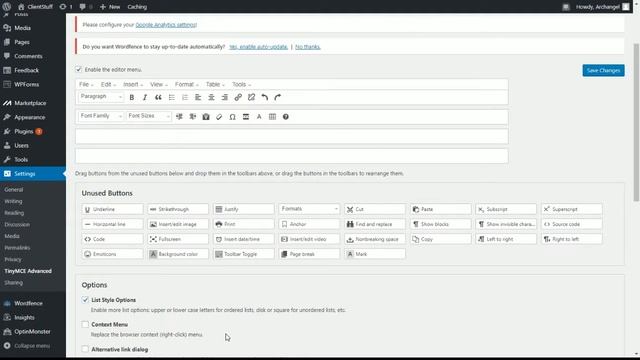Click Howdy, Archangel account menu
Screen dimensions: 640x360
pos(603,7)
